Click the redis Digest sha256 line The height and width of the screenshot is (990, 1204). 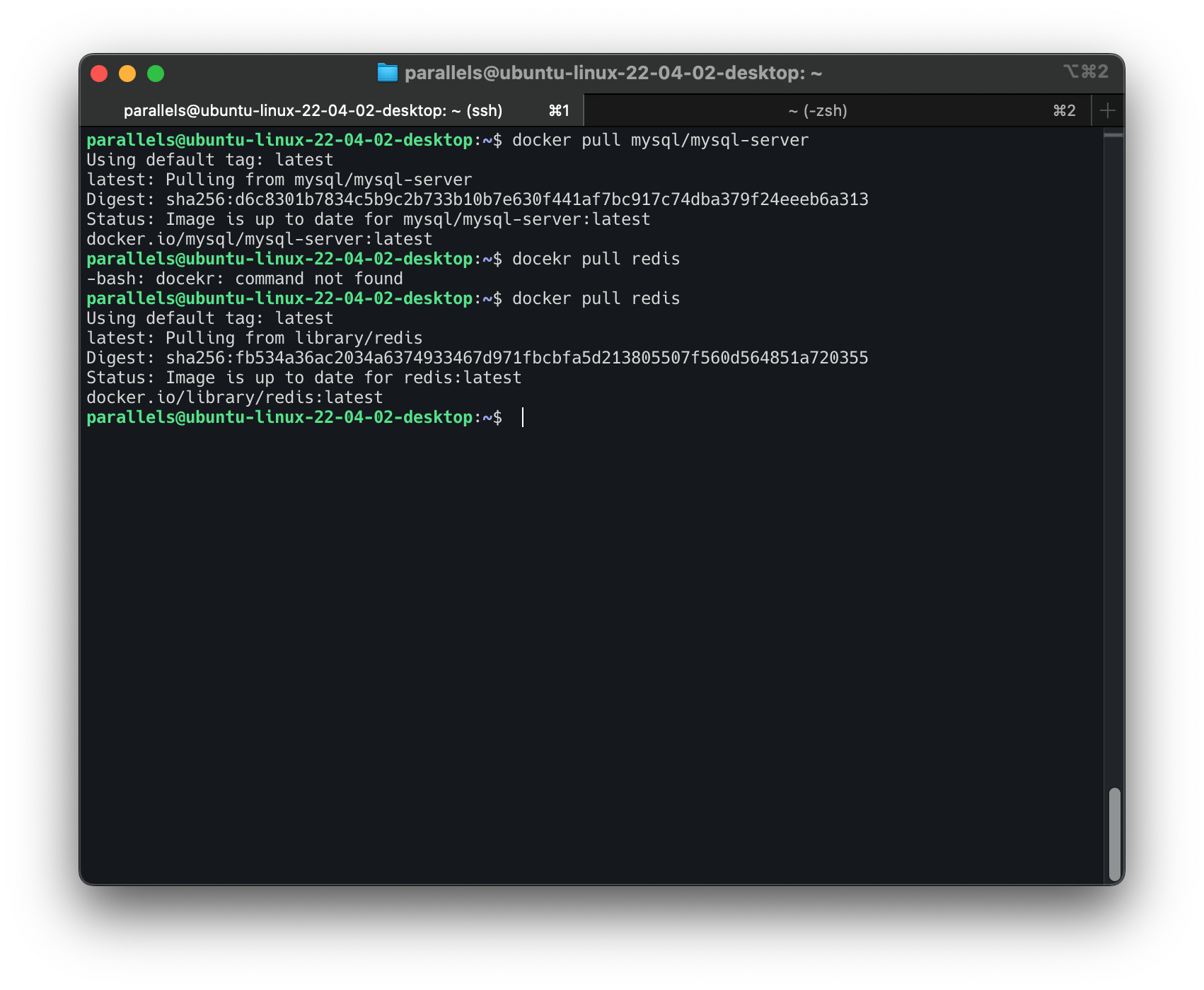coord(477,358)
